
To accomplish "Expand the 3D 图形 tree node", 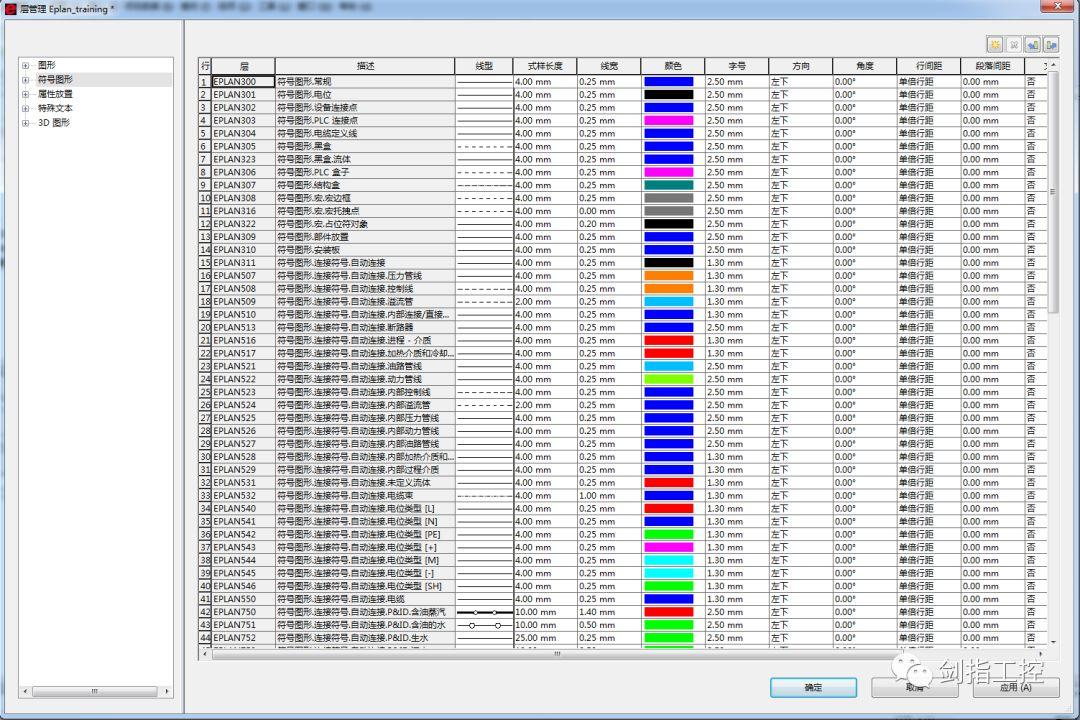I will pos(25,123).
